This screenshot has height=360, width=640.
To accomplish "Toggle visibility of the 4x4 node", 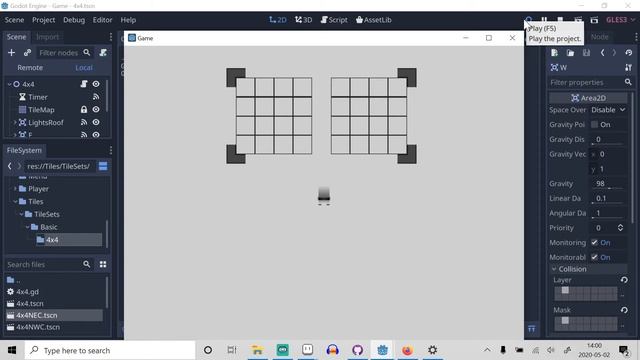I will [x=96, y=84].
